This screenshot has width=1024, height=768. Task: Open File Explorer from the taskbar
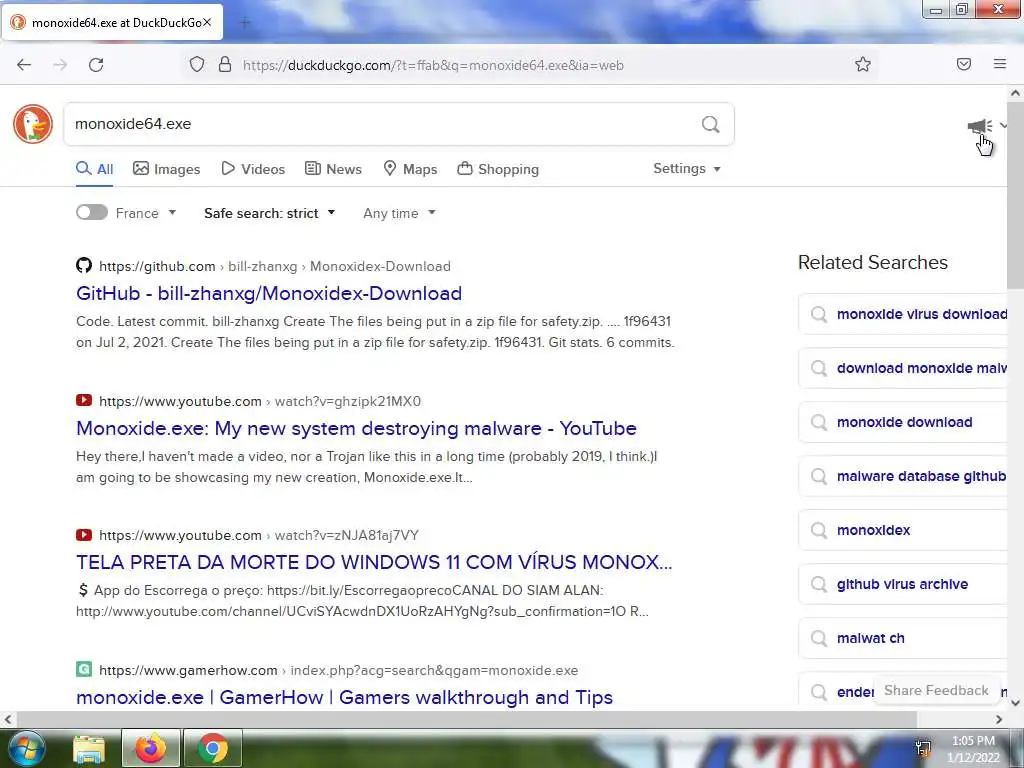tap(89, 748)
